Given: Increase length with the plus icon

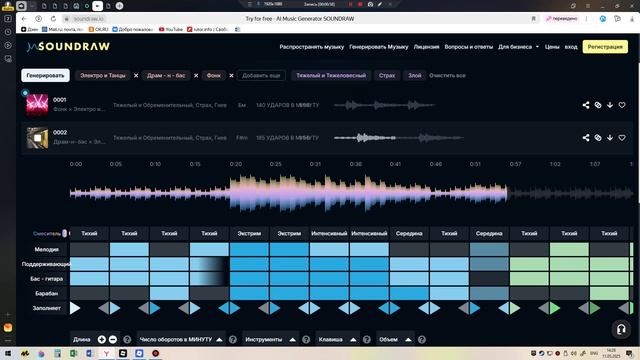Looking at the screenshot, I should point(102,339).
